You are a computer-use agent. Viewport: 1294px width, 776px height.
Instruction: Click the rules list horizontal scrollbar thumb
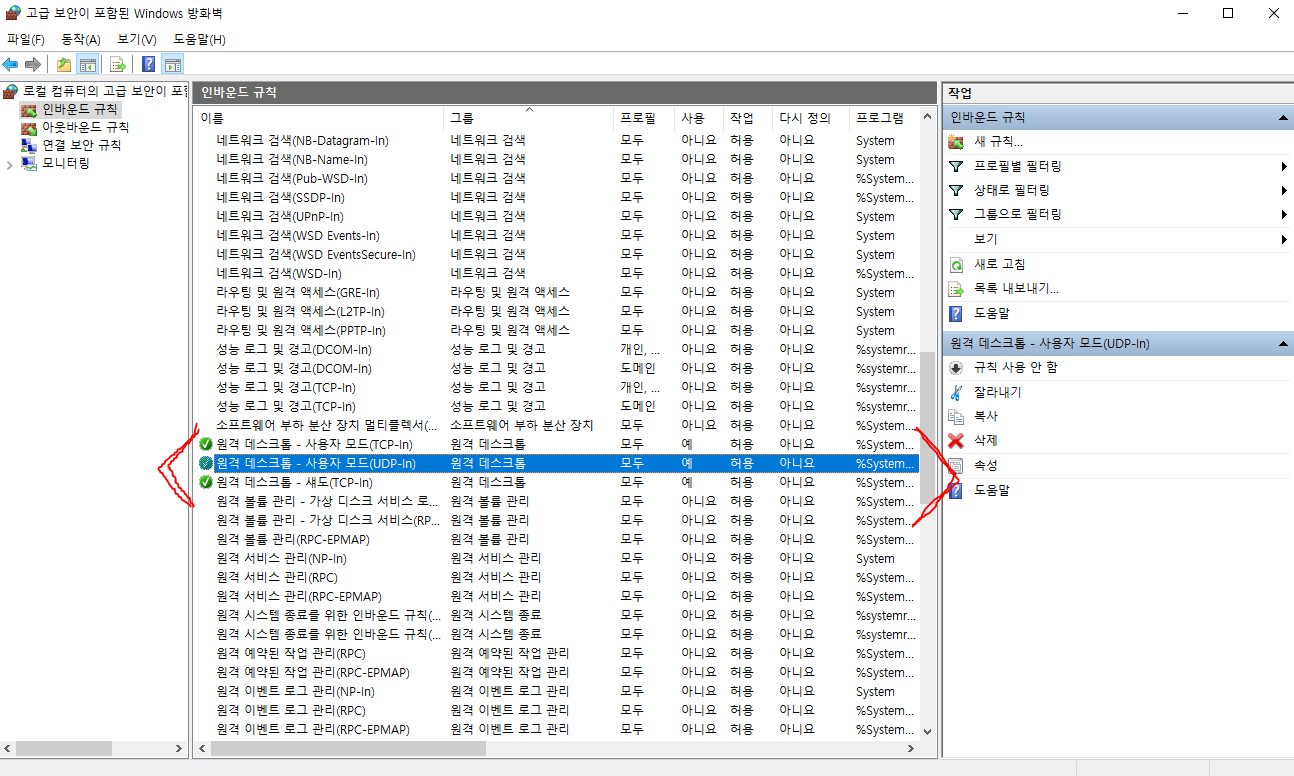(348, 748)
